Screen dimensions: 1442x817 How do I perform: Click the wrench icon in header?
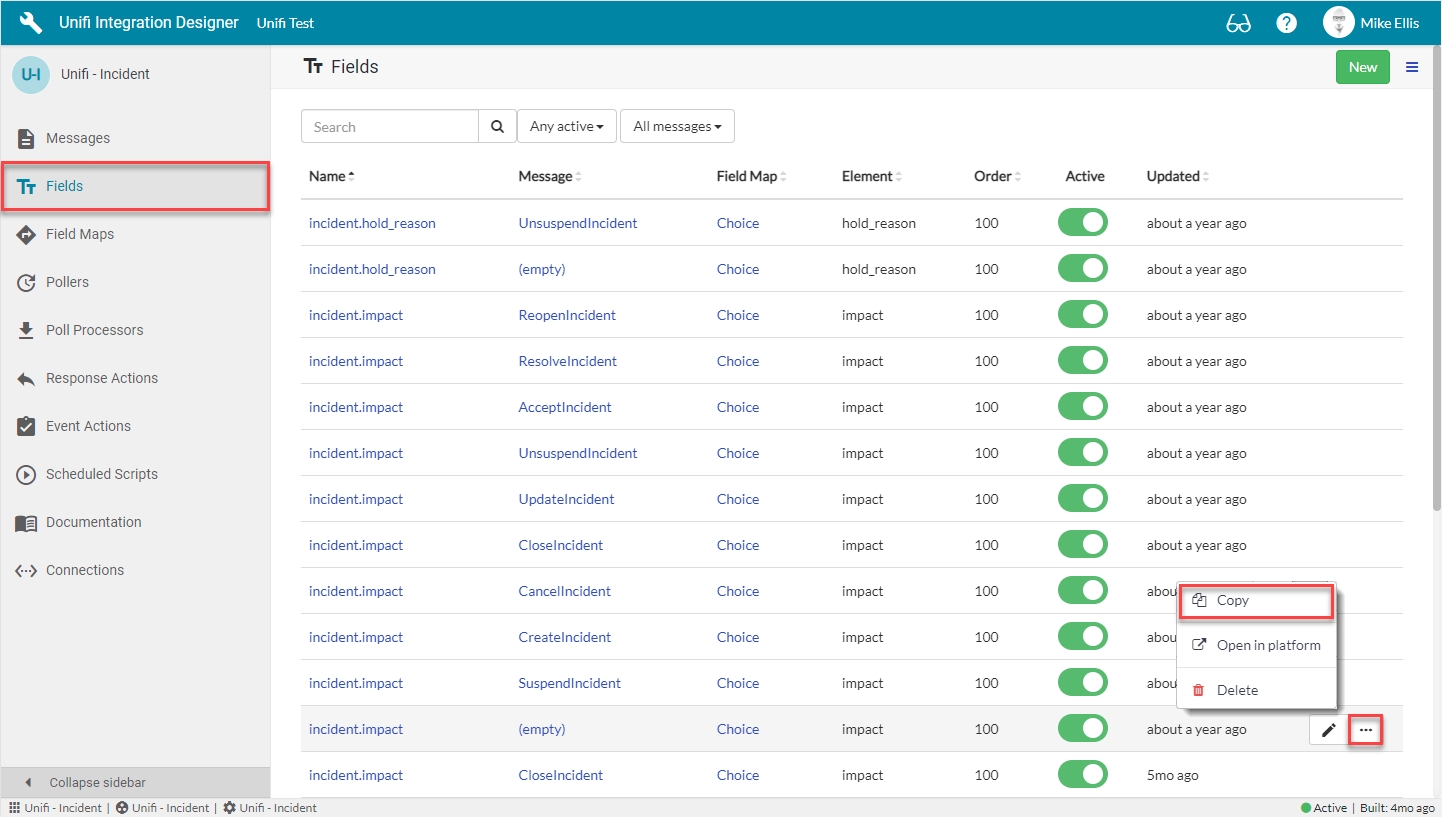pos(31,22)
